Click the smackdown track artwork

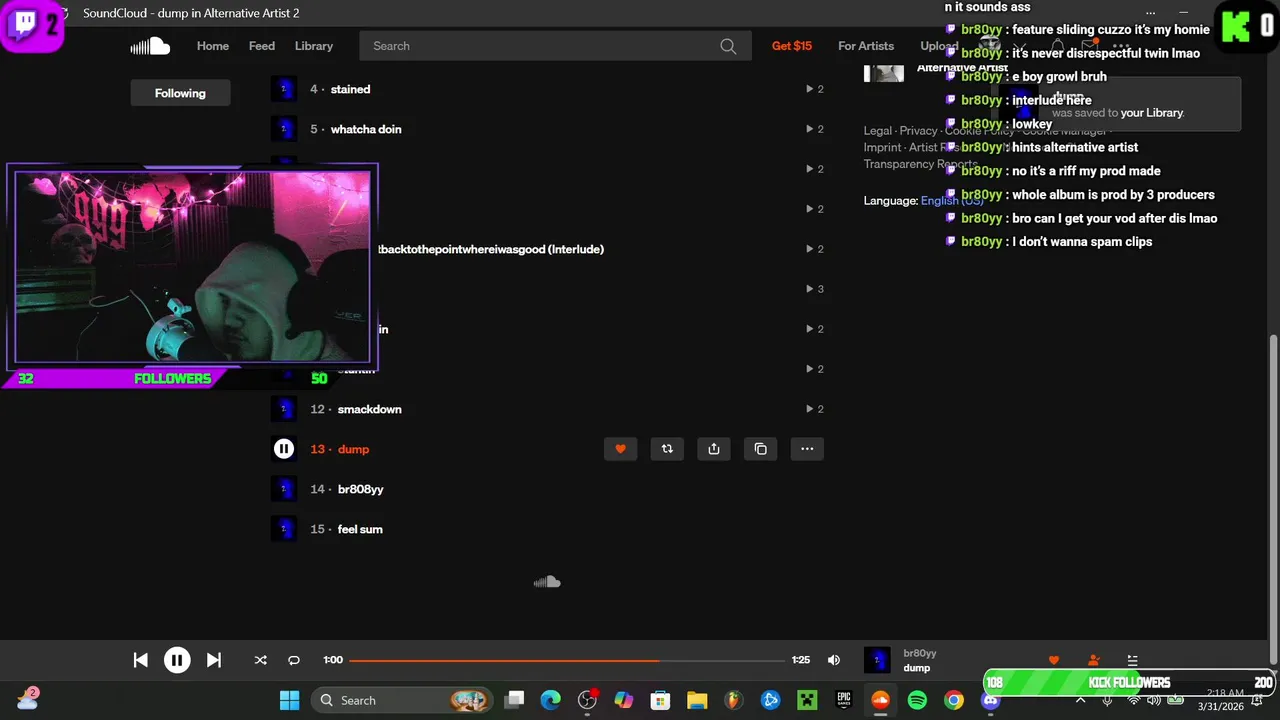(284, 409)
